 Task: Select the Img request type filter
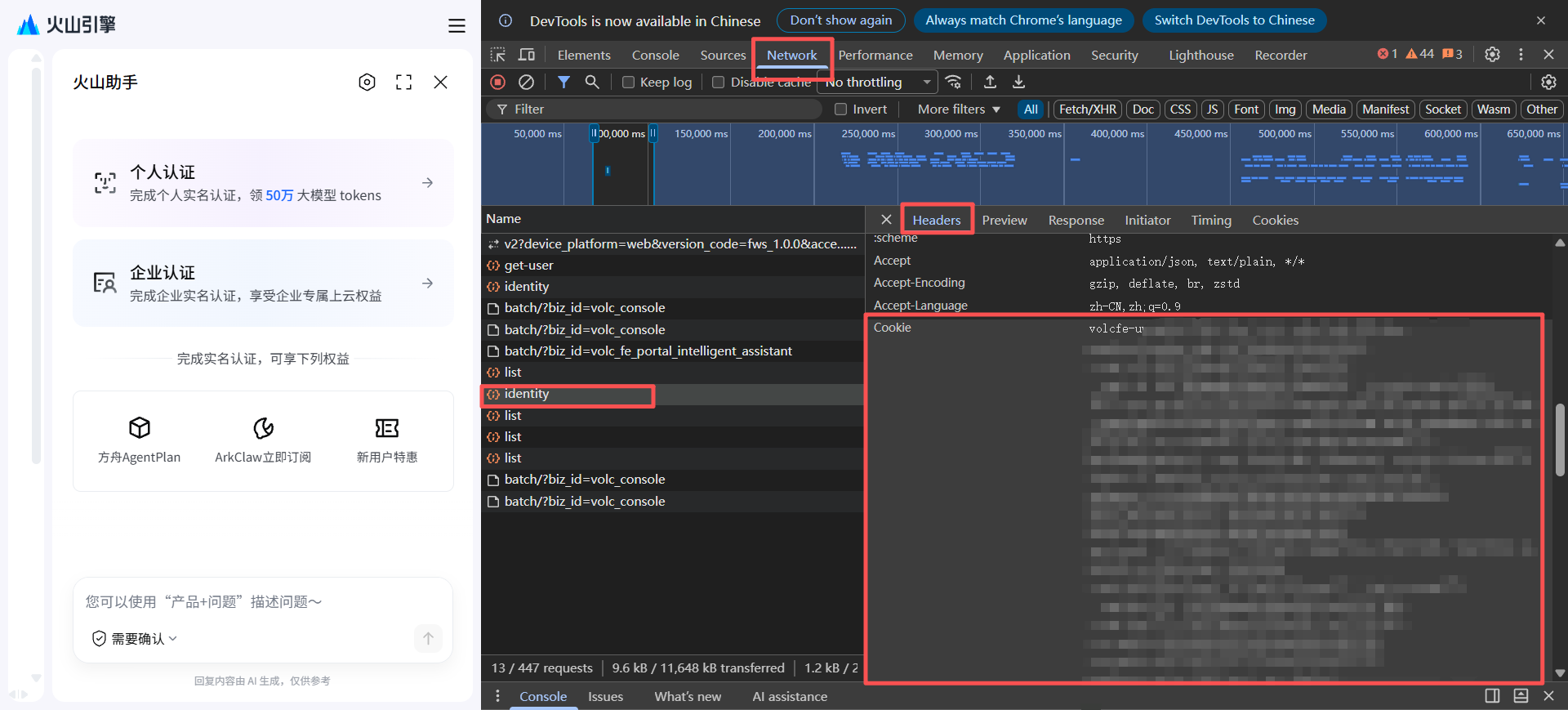click(x=1285, y=109)
